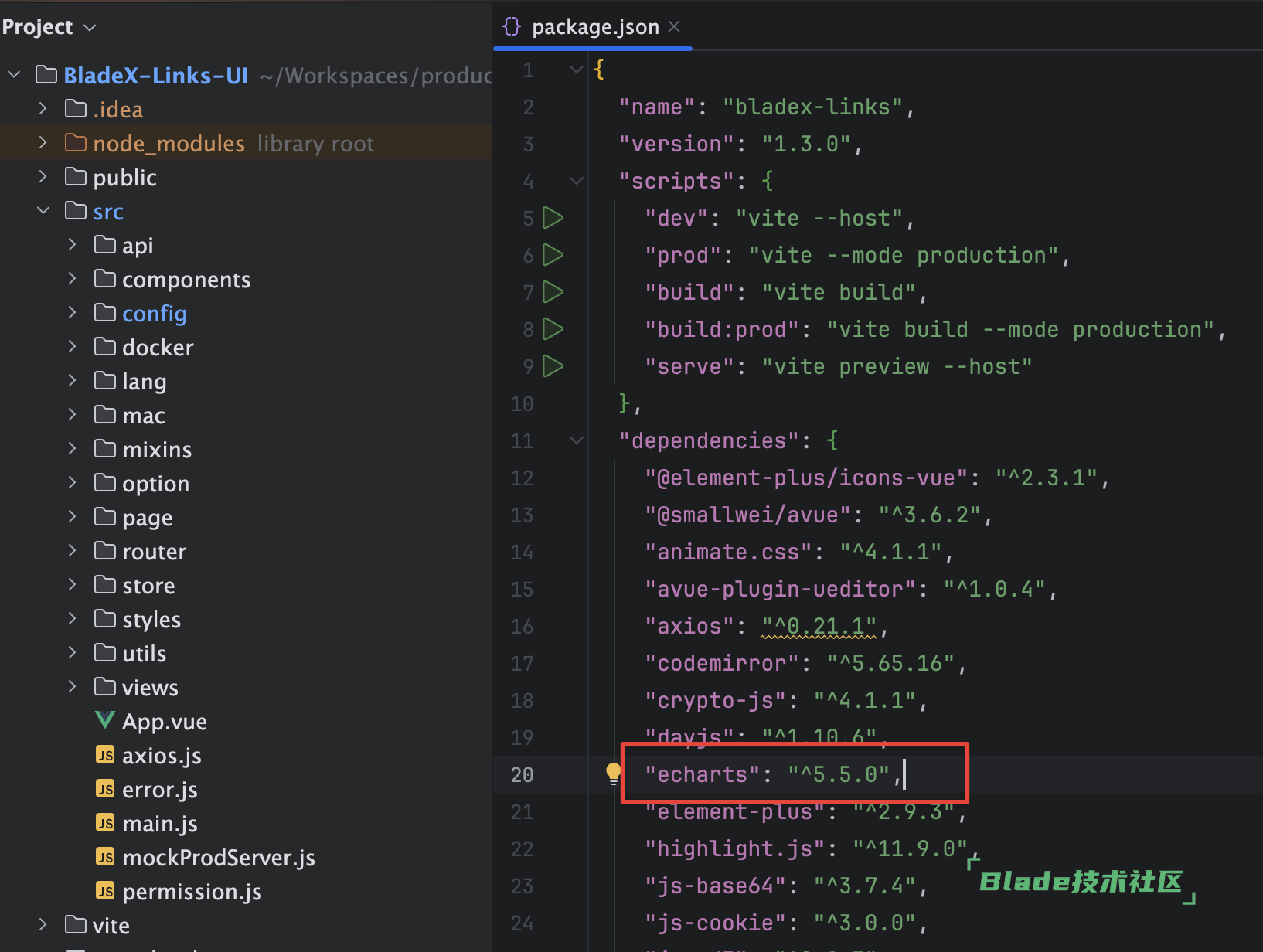The width and height of the screenshot is (1263, 952).
Task: Click the src folder icon
Action: click(76, 211)
